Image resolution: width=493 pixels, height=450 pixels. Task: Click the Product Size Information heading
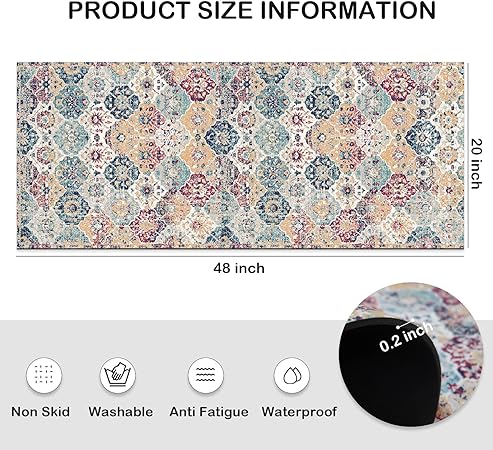[252, 10]
